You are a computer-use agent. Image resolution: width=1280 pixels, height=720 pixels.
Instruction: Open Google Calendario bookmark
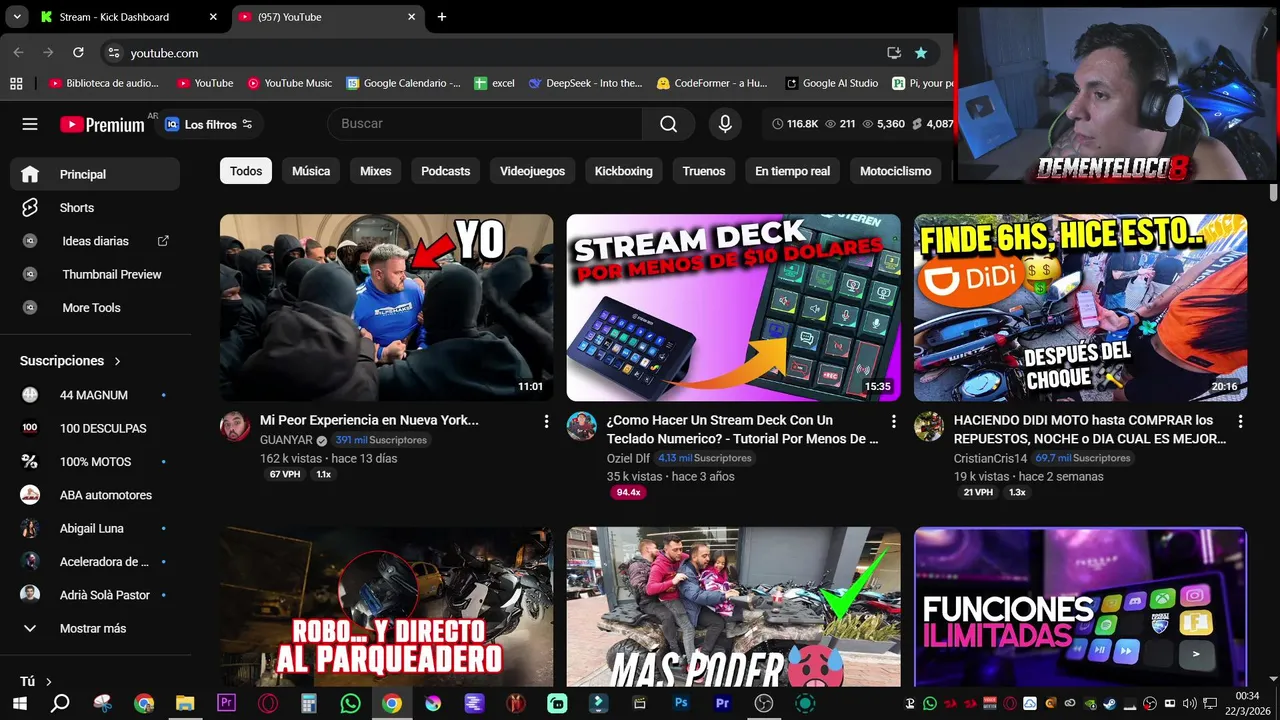tap(403, 83)
